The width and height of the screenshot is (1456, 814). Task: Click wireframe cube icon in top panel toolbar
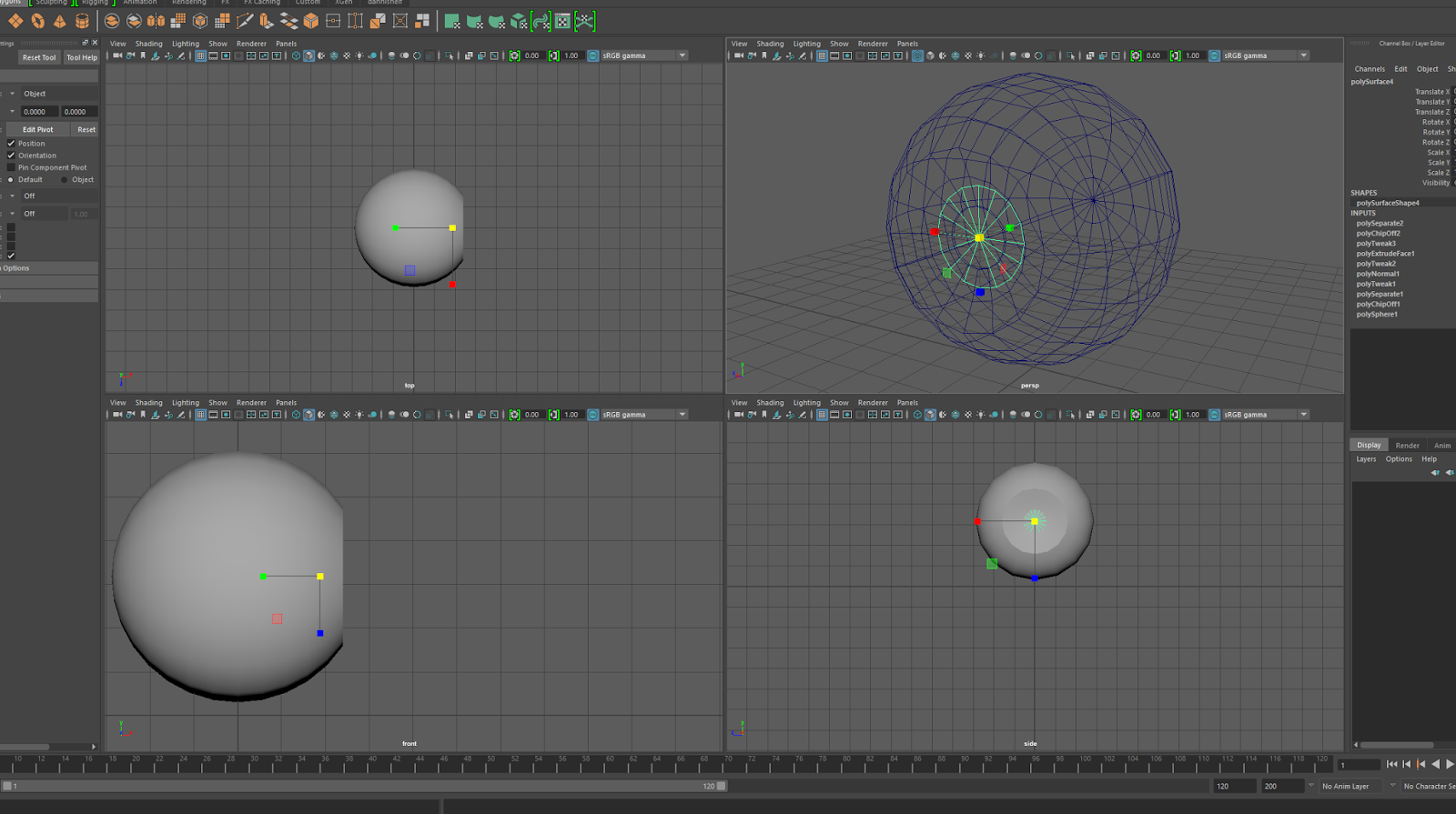coord(296,55)
